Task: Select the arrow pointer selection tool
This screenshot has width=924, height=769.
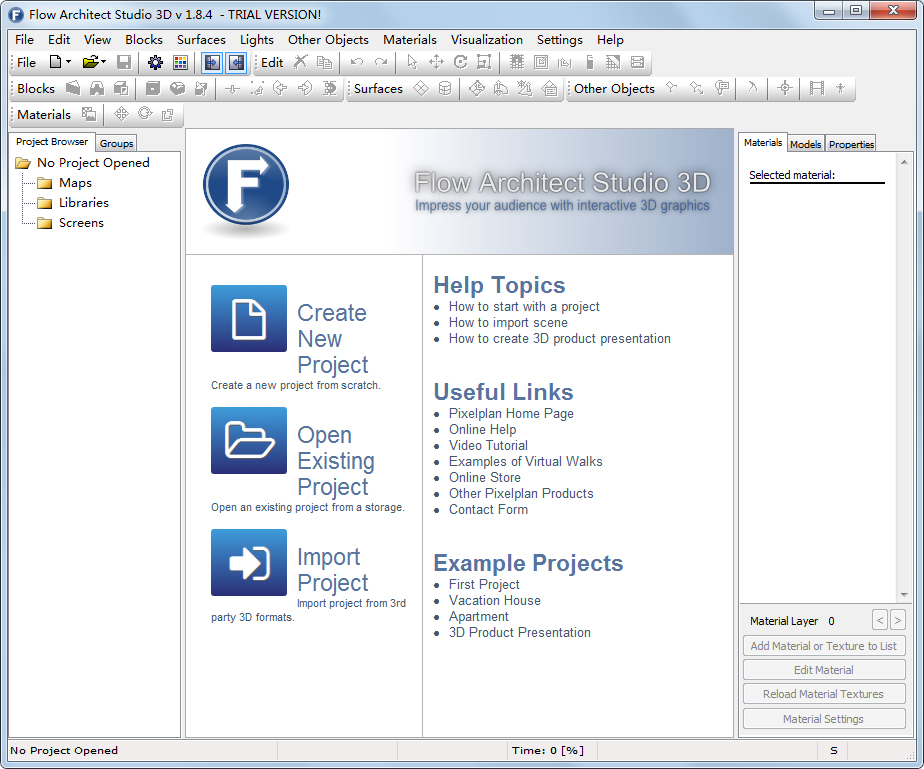Action: pyautogui.click(x=412, y=62)
